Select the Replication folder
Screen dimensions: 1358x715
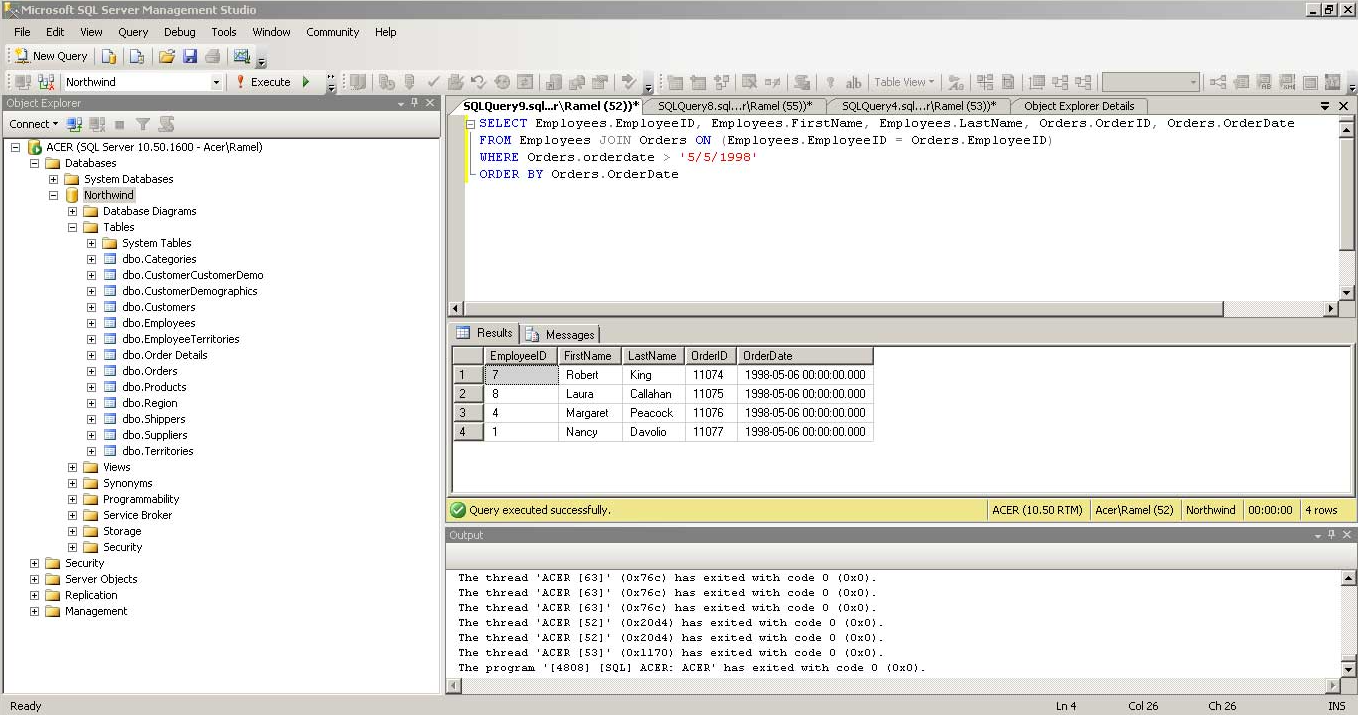91,595
